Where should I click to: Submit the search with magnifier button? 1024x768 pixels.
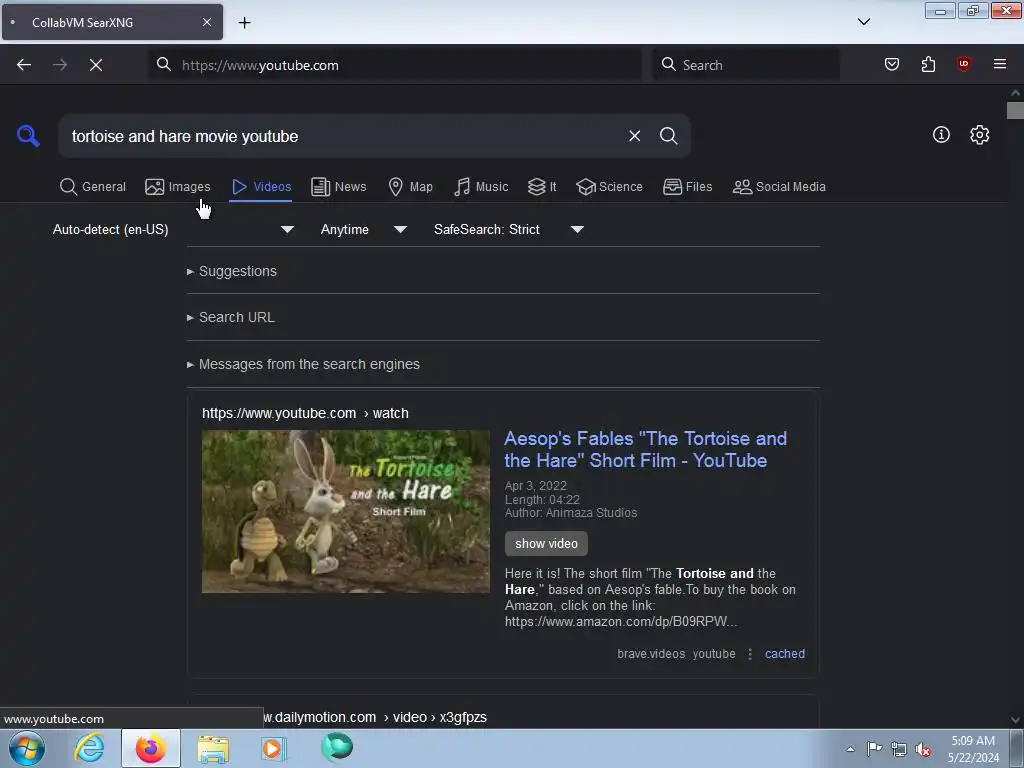(668, 136)
